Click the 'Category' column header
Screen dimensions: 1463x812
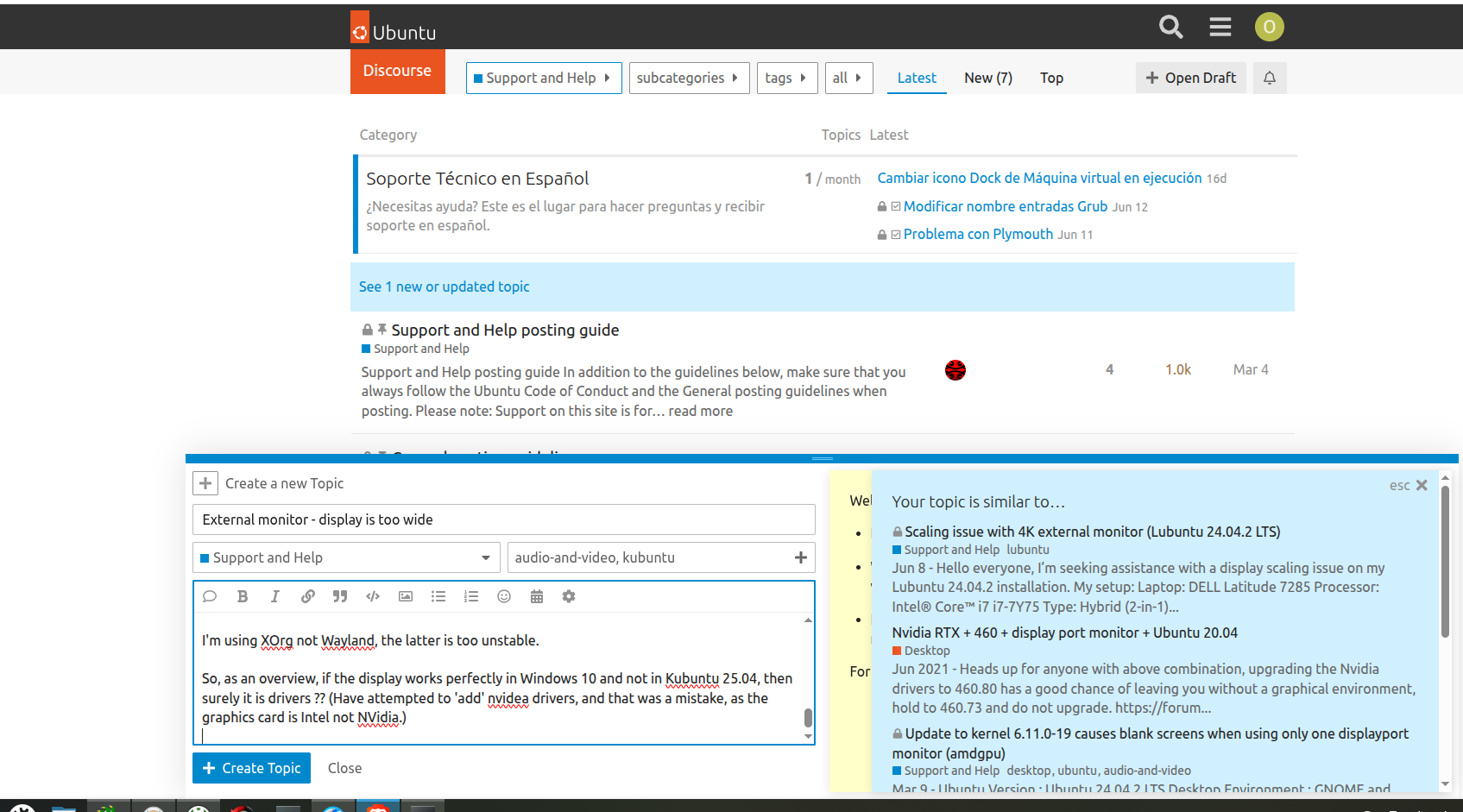coord(388,135)
